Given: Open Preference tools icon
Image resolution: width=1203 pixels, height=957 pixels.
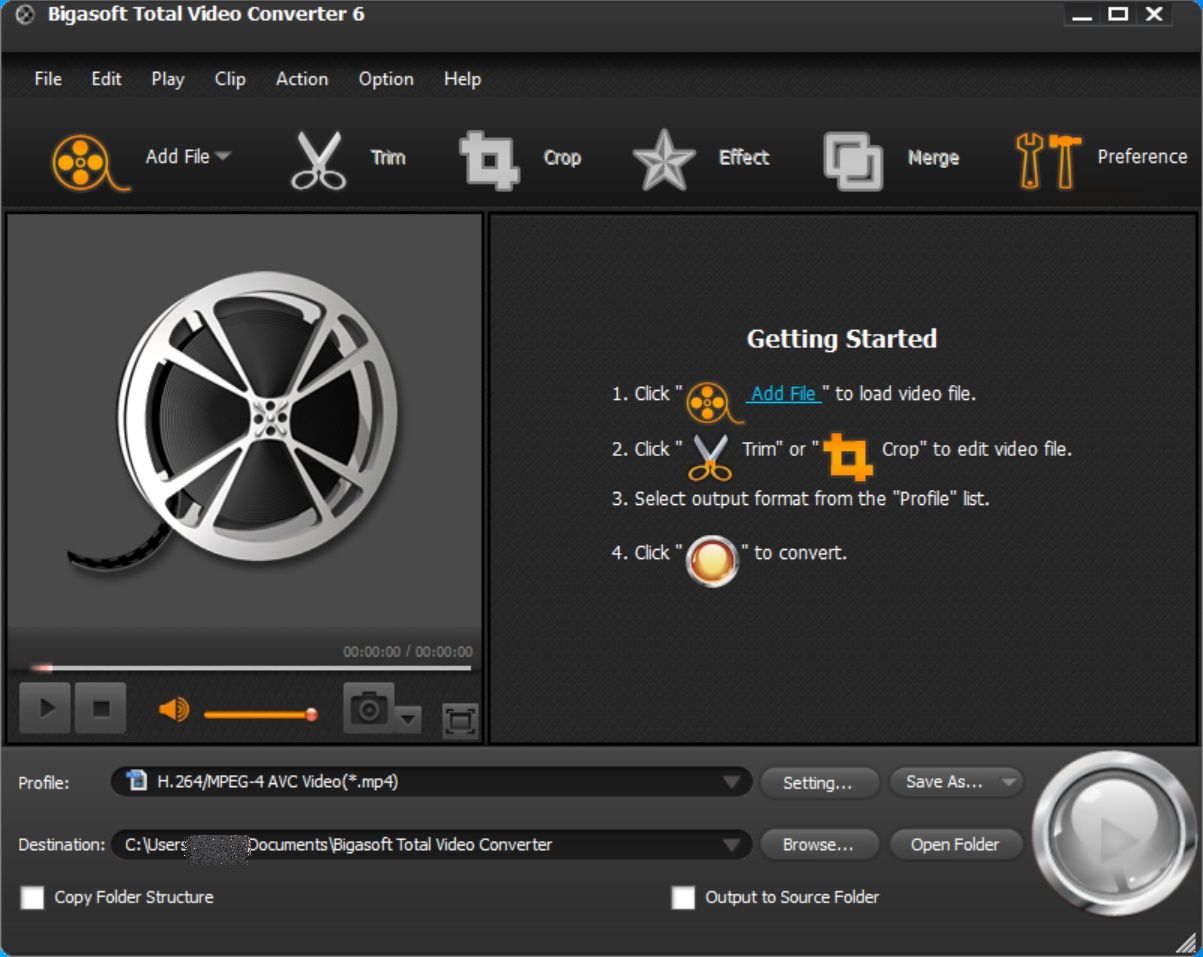Looking at the screenshot, I should pyautogui.click(x=1048, y=160).
